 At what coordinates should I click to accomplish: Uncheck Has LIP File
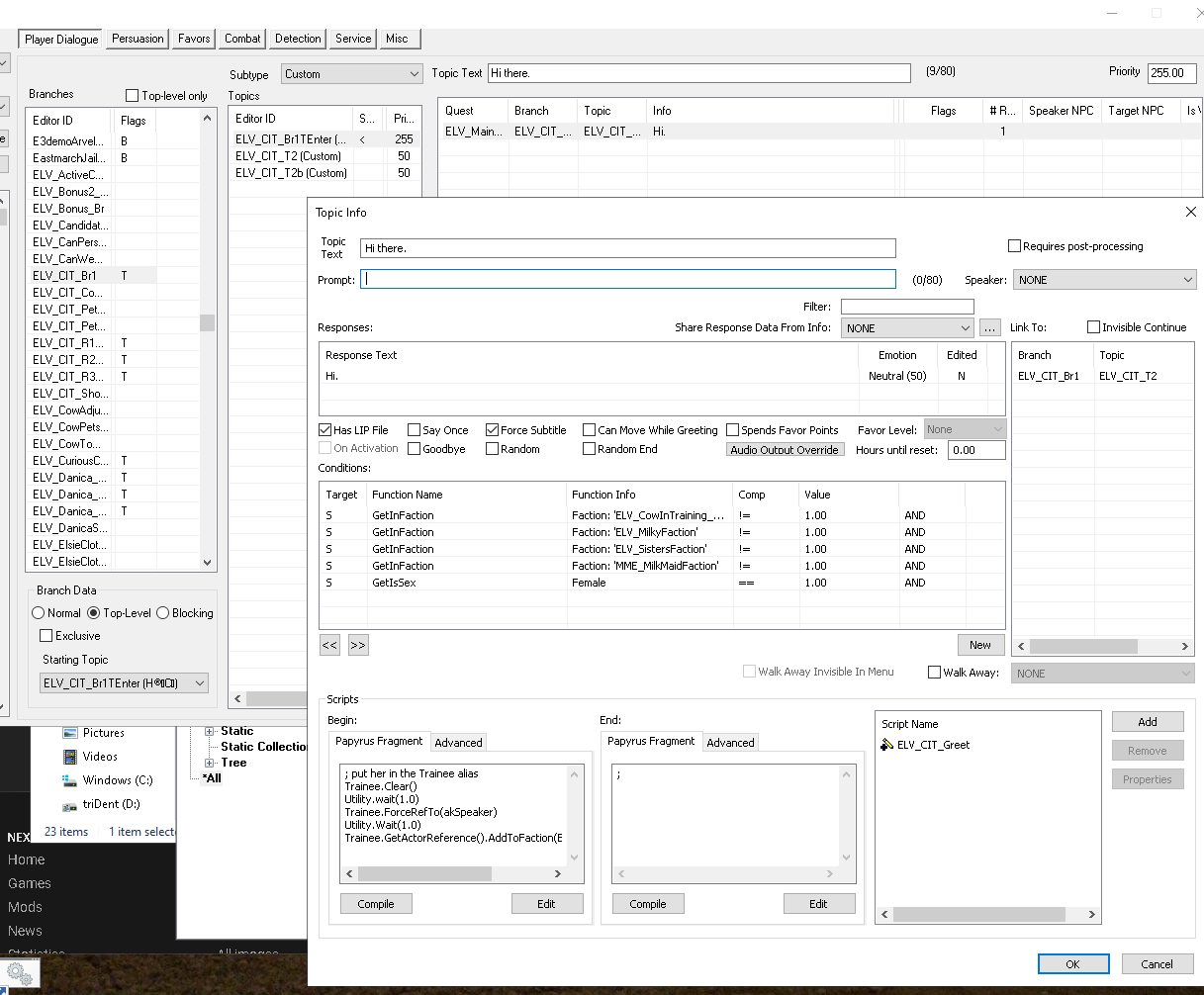[324, 430]
